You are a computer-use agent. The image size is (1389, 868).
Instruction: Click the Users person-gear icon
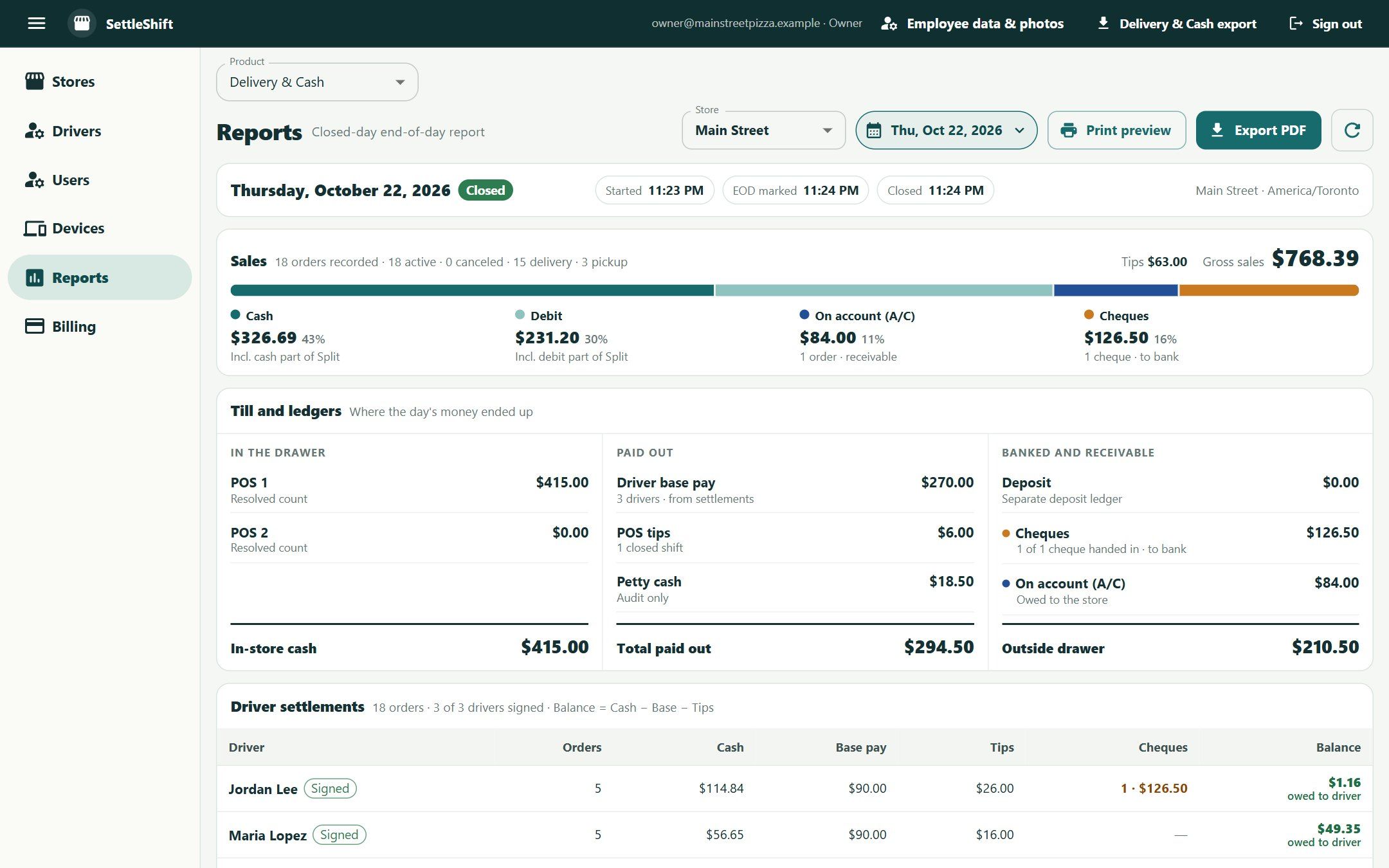[x=35, y=179]
